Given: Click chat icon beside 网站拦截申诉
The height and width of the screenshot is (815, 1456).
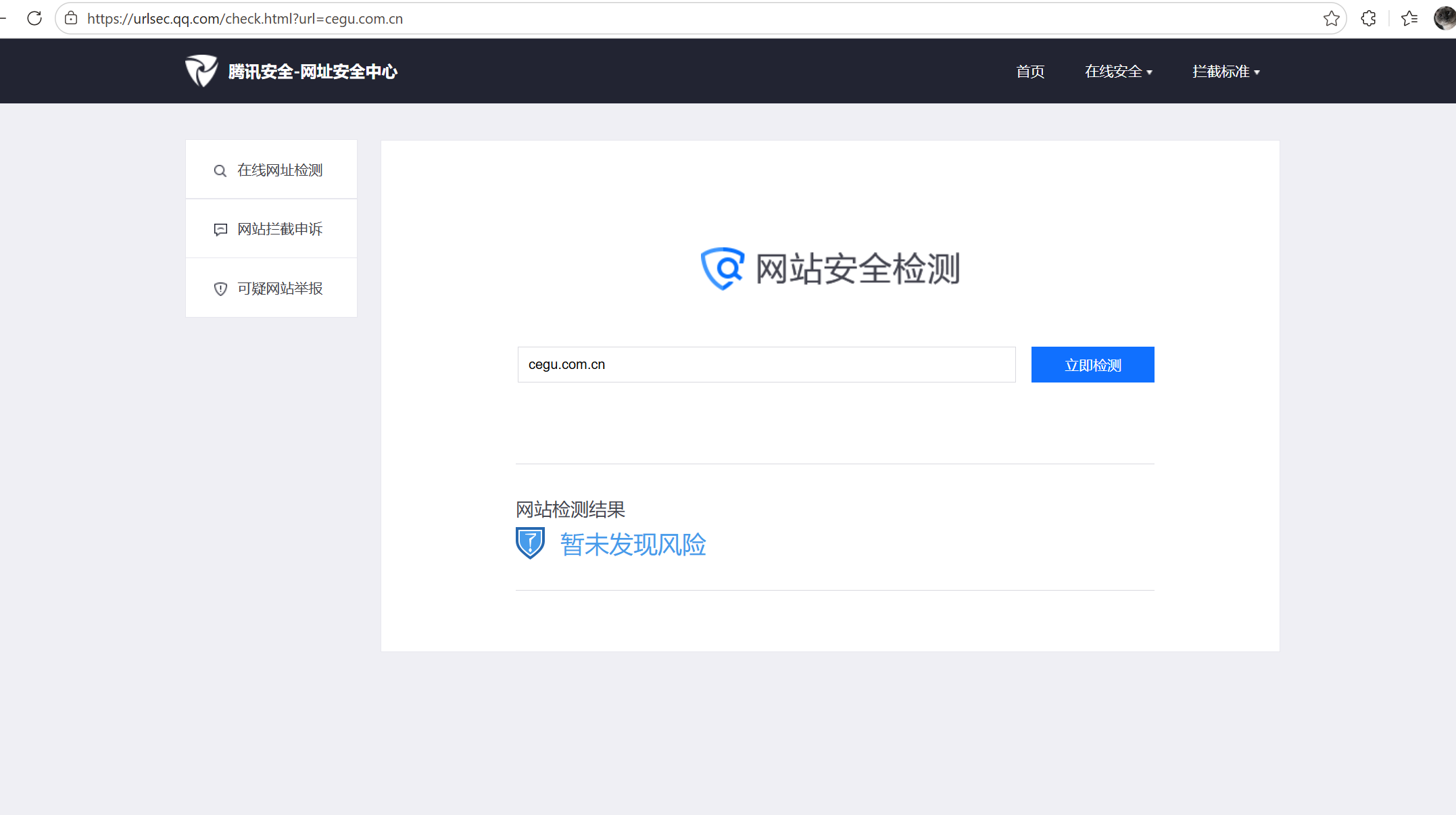Looking at the screenshot, I should click(220, 230).
